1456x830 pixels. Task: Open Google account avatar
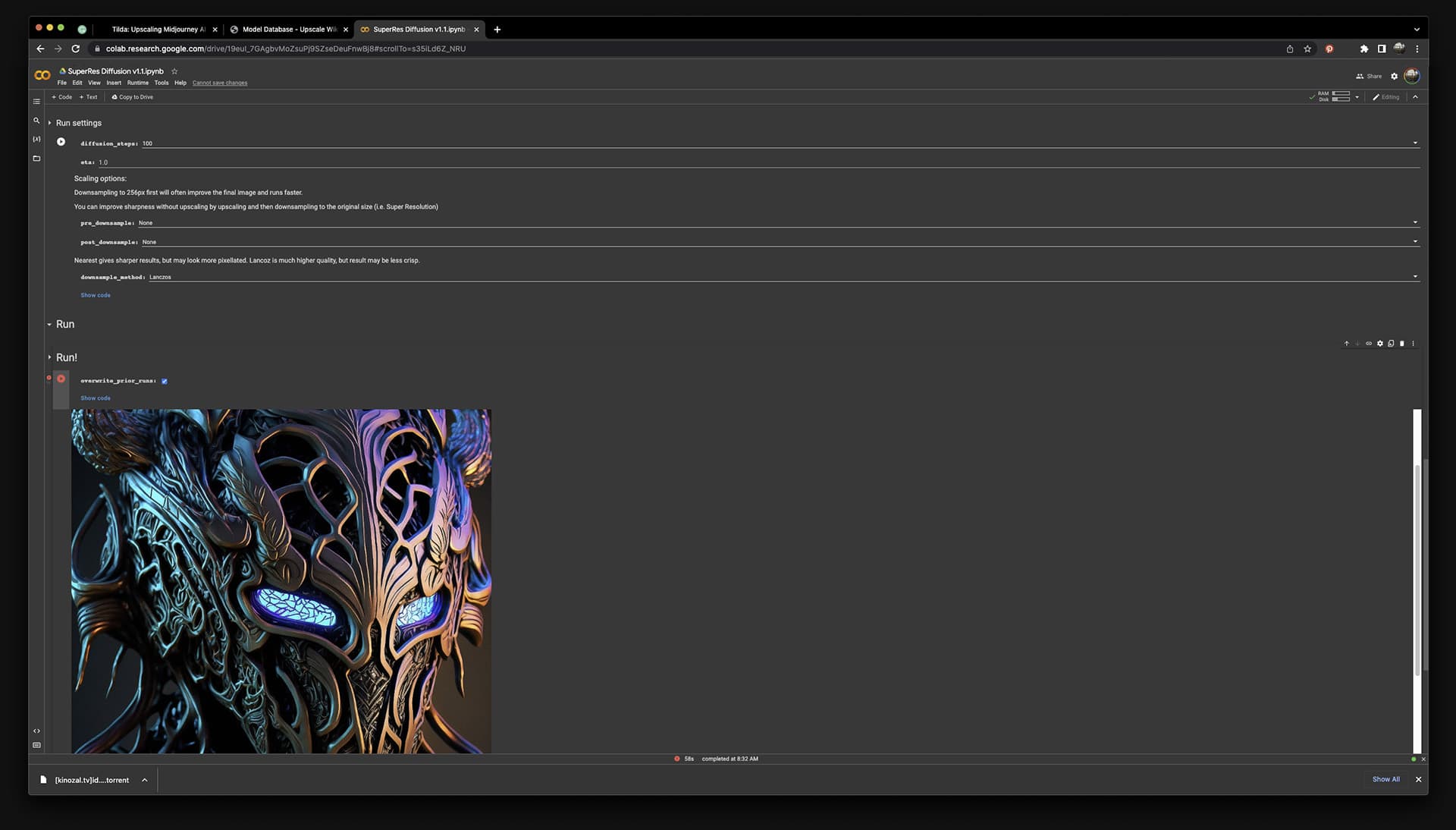pos(1411,76)
